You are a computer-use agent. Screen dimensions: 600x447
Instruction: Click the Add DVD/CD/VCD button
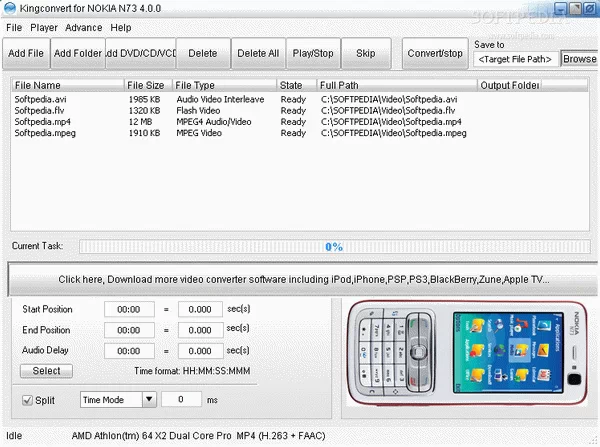pos(140,52)
